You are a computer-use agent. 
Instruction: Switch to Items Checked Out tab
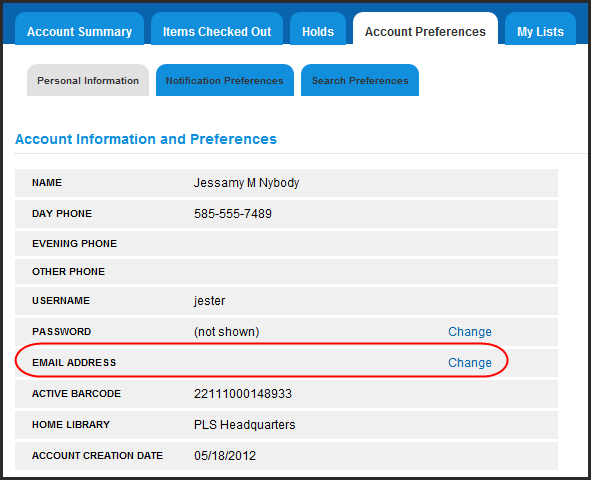tap(217, 29)
